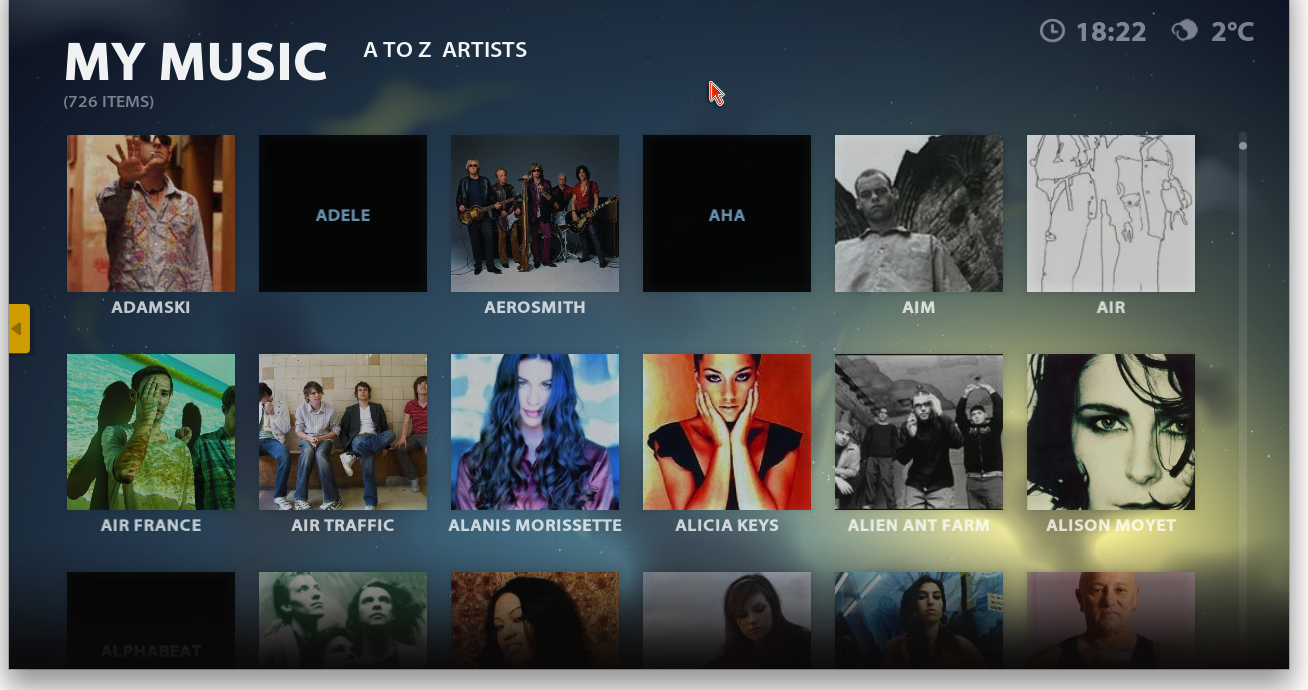This screenshot has height=690, width=1308.
Task: Click the vertical scrollbar handle
Action: click(1243, 146)
